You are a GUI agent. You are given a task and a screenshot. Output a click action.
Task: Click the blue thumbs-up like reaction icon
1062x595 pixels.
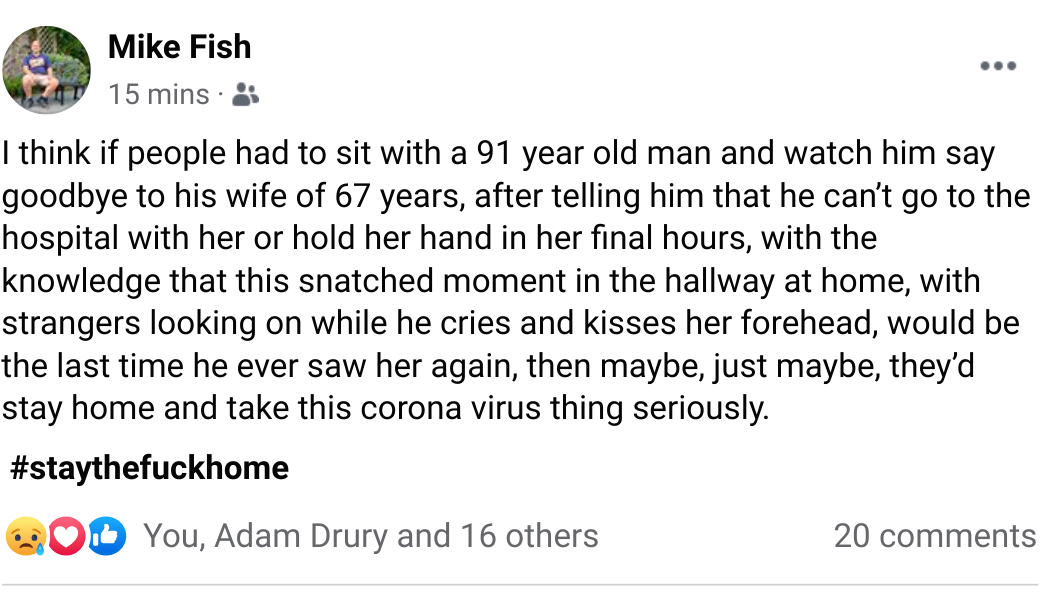(106, 536)
